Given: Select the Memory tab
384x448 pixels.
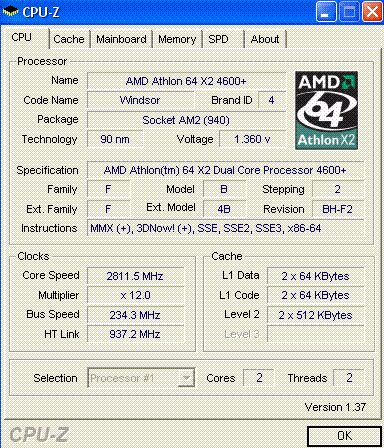Looking at the screenshot, I should pos(177,39).
